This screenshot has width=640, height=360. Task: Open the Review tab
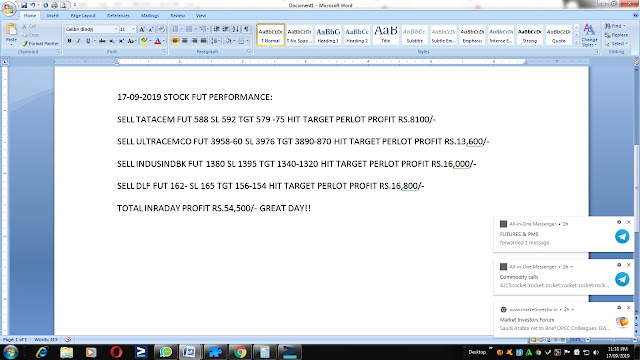178,16
